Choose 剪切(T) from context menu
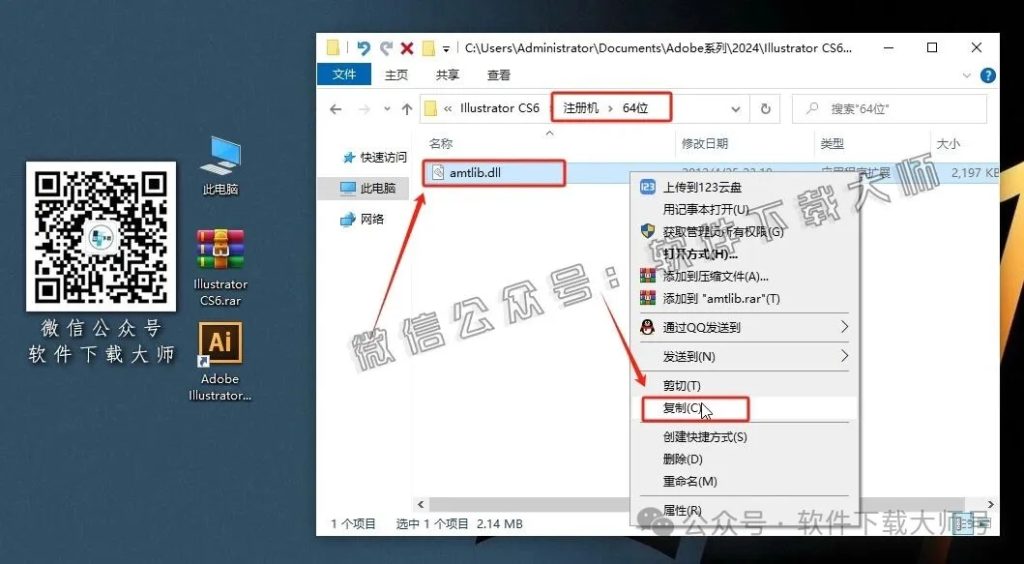This screenshot has width=1024, height=564. click(681, 386)
